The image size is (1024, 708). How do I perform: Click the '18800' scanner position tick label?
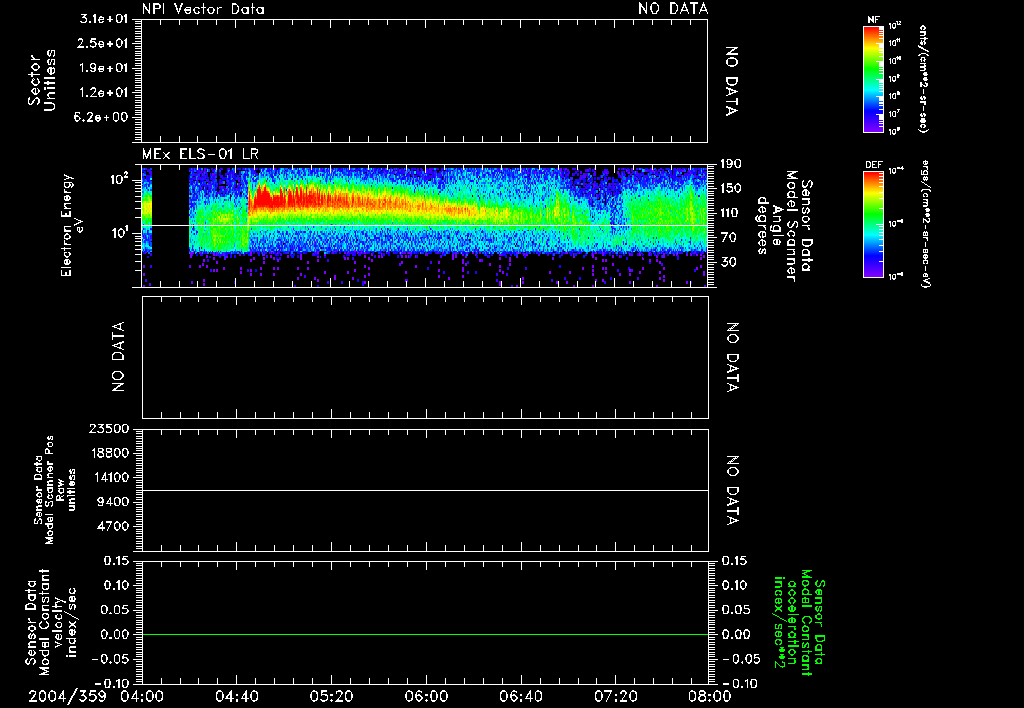tap(110, 453)
